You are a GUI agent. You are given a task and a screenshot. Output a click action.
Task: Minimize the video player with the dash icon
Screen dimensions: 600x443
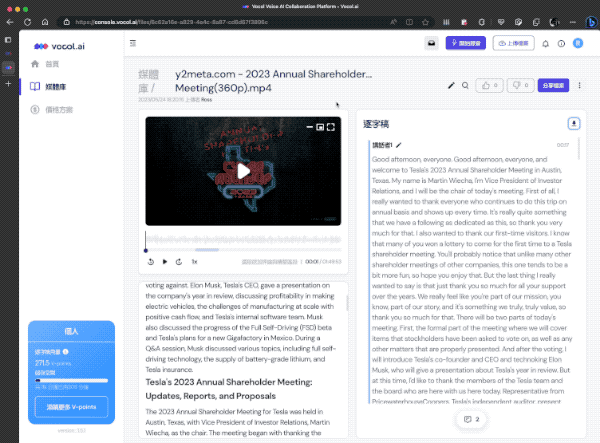pos(310,127)
